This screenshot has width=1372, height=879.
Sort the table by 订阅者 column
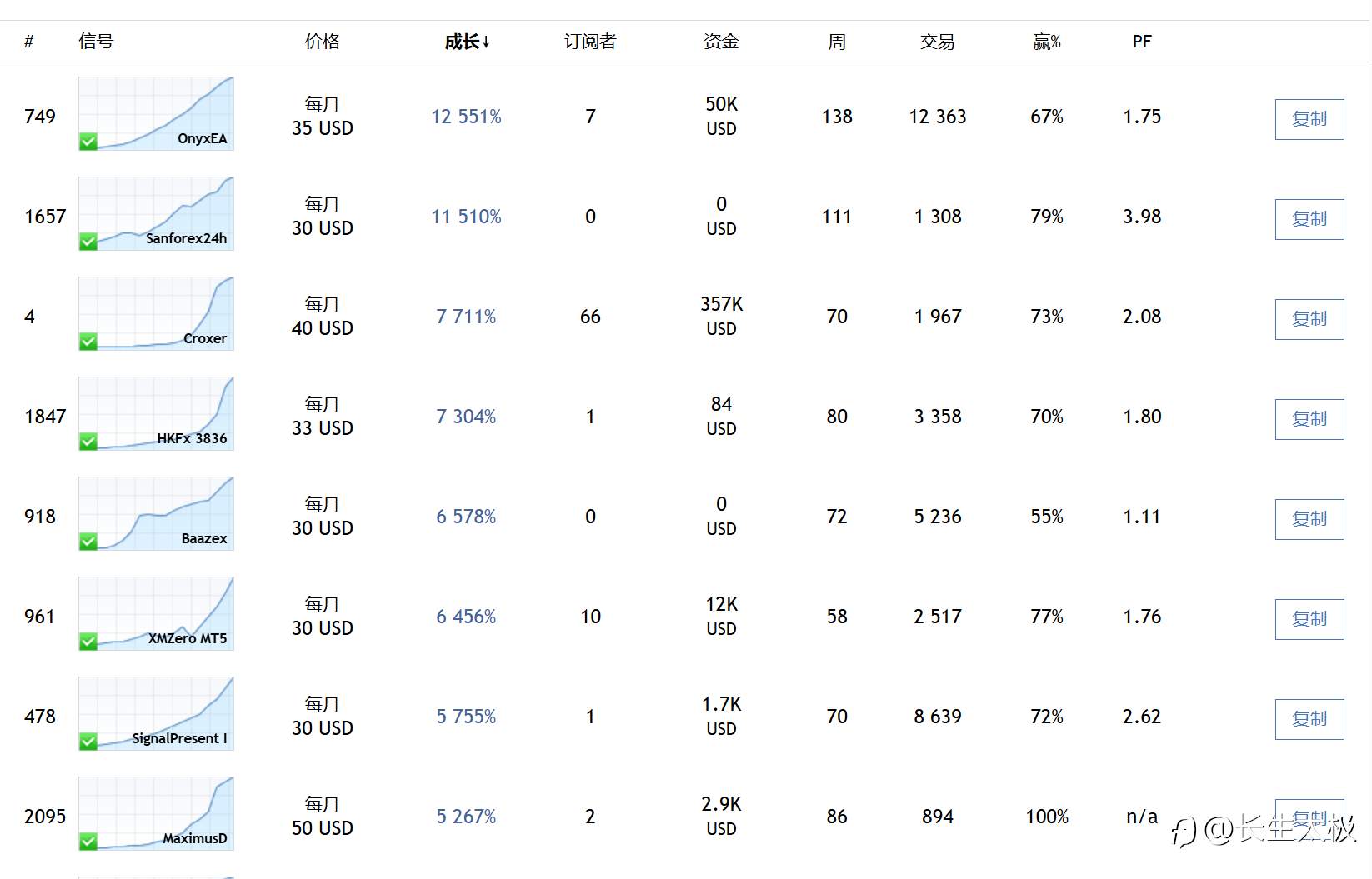tap(590, 42)
